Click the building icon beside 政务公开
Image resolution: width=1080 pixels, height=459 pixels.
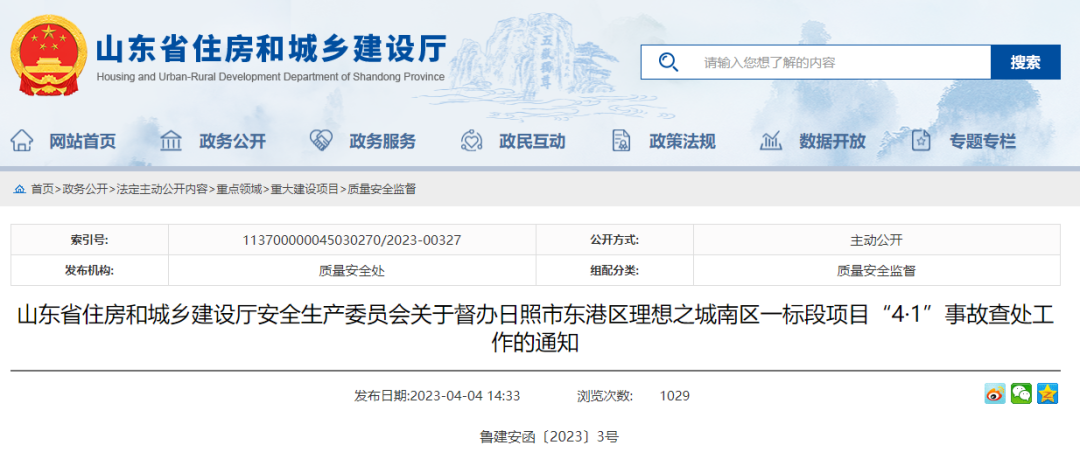(x=171, y=141)
